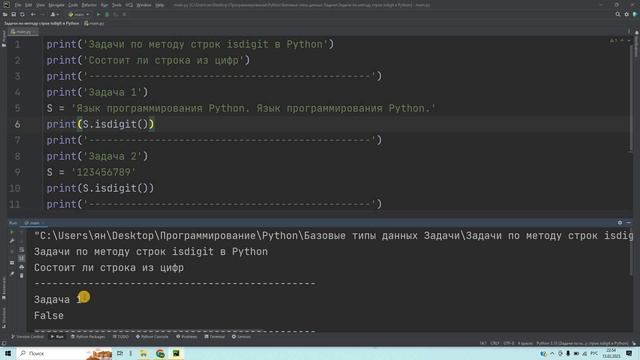Screen dimensions: 640x360
Task: Open the Project tool window sidebar button
Action: [x=4, y=39]
